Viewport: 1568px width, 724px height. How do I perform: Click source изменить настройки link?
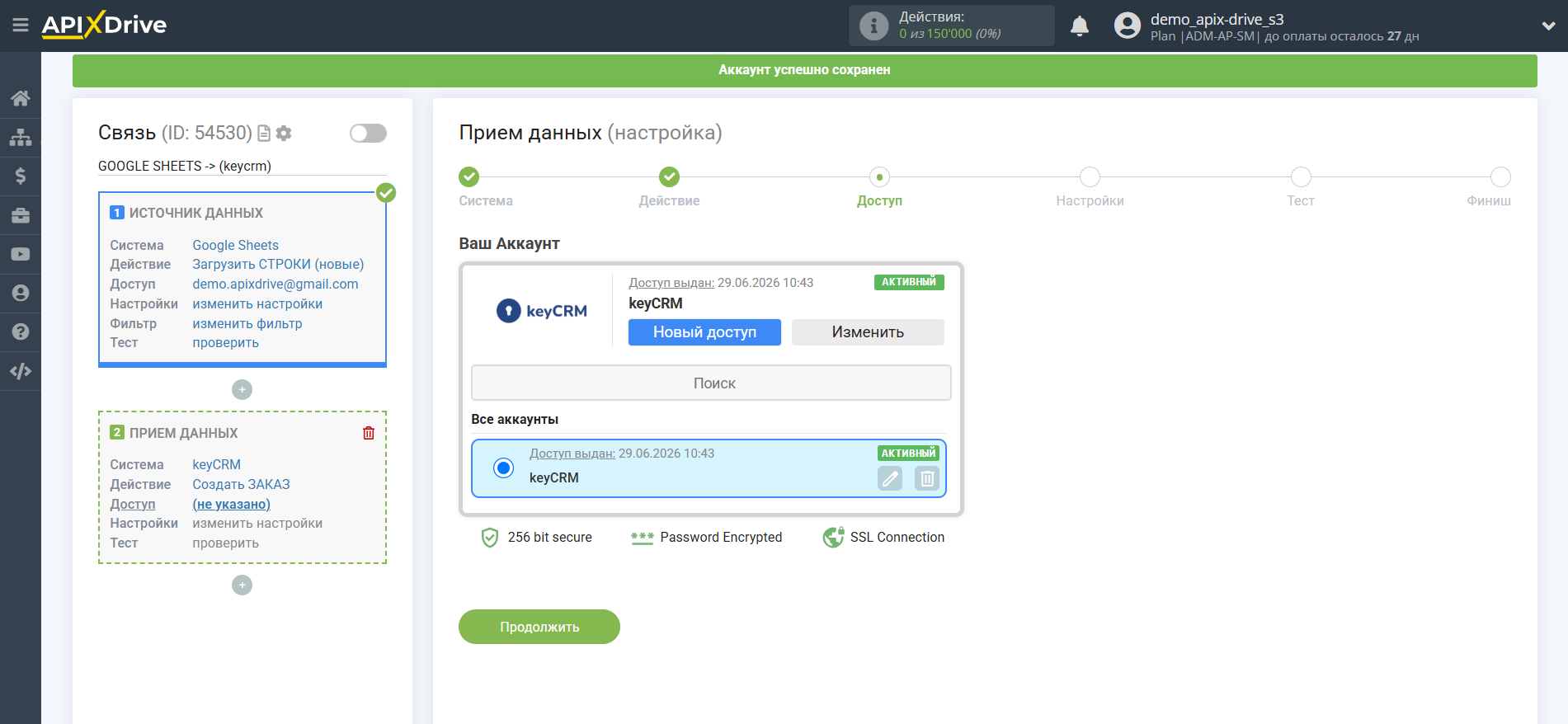(257, 303)
